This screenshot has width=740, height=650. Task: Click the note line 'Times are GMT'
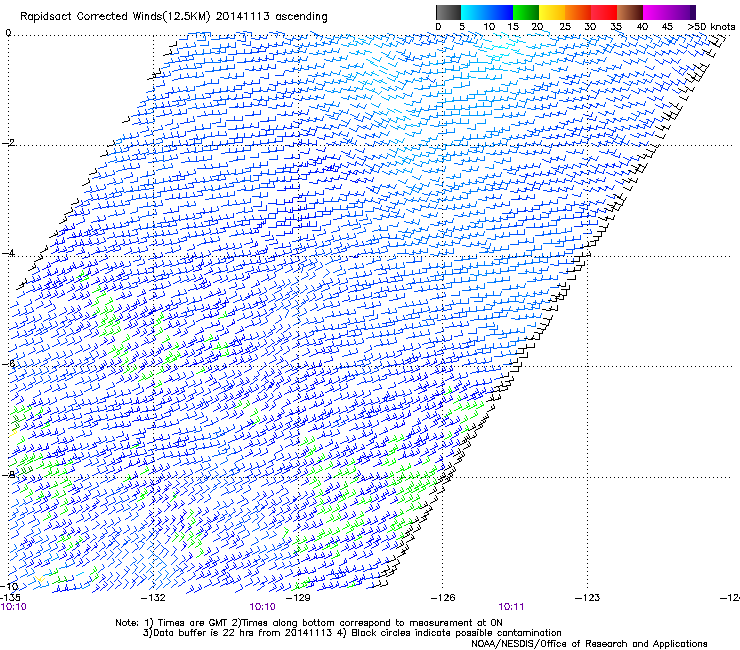click(192, 623)
